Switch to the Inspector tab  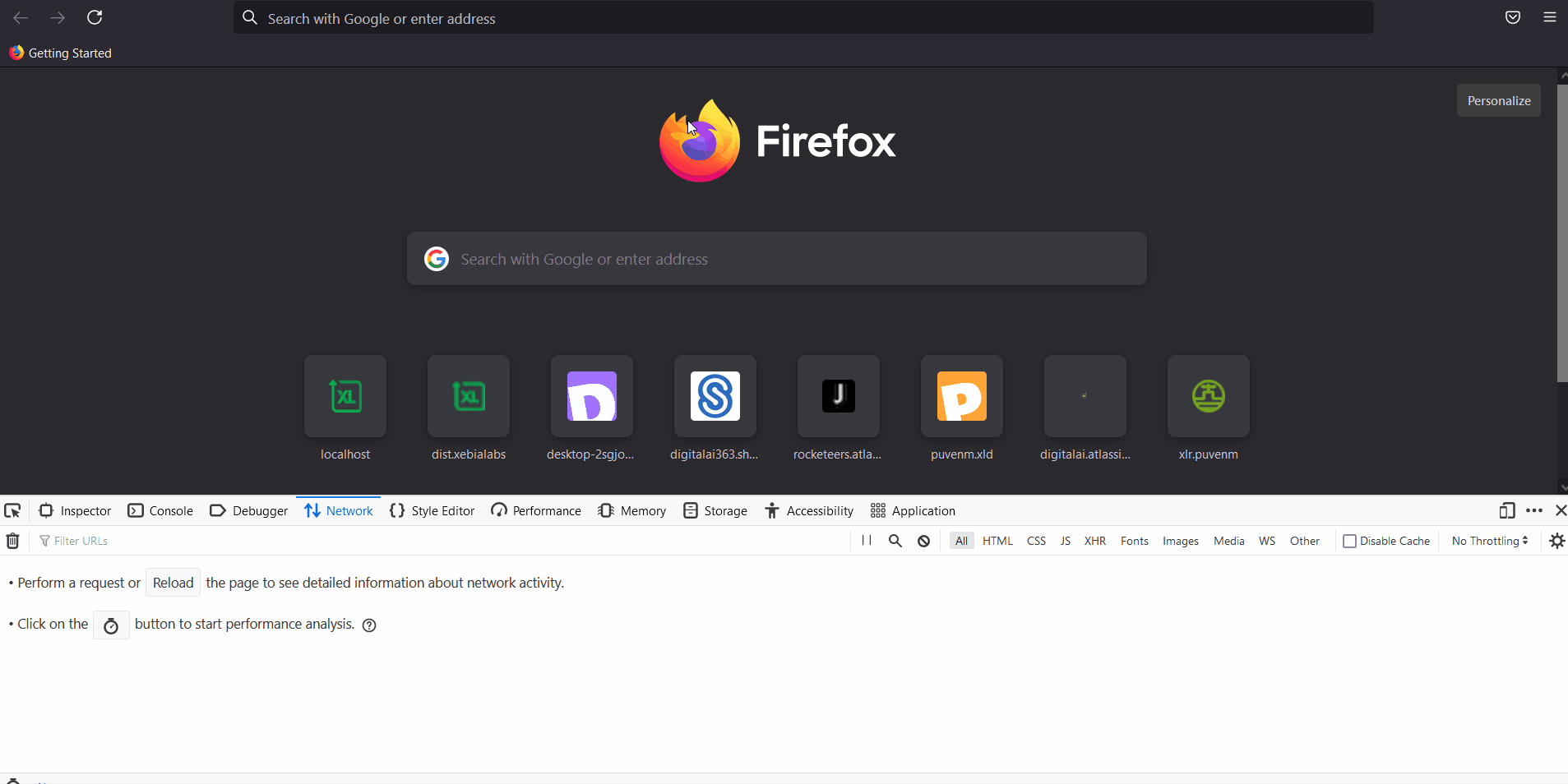(75, 510)
